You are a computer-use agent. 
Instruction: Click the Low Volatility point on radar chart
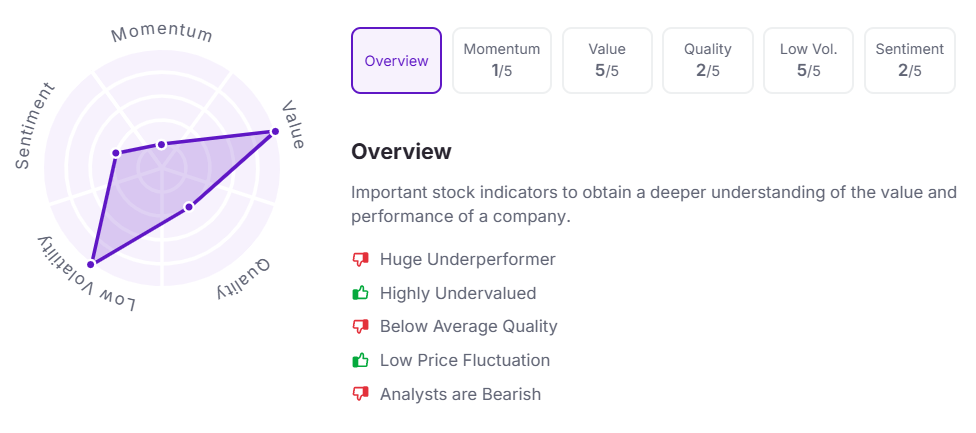click(x=91, y=264)
